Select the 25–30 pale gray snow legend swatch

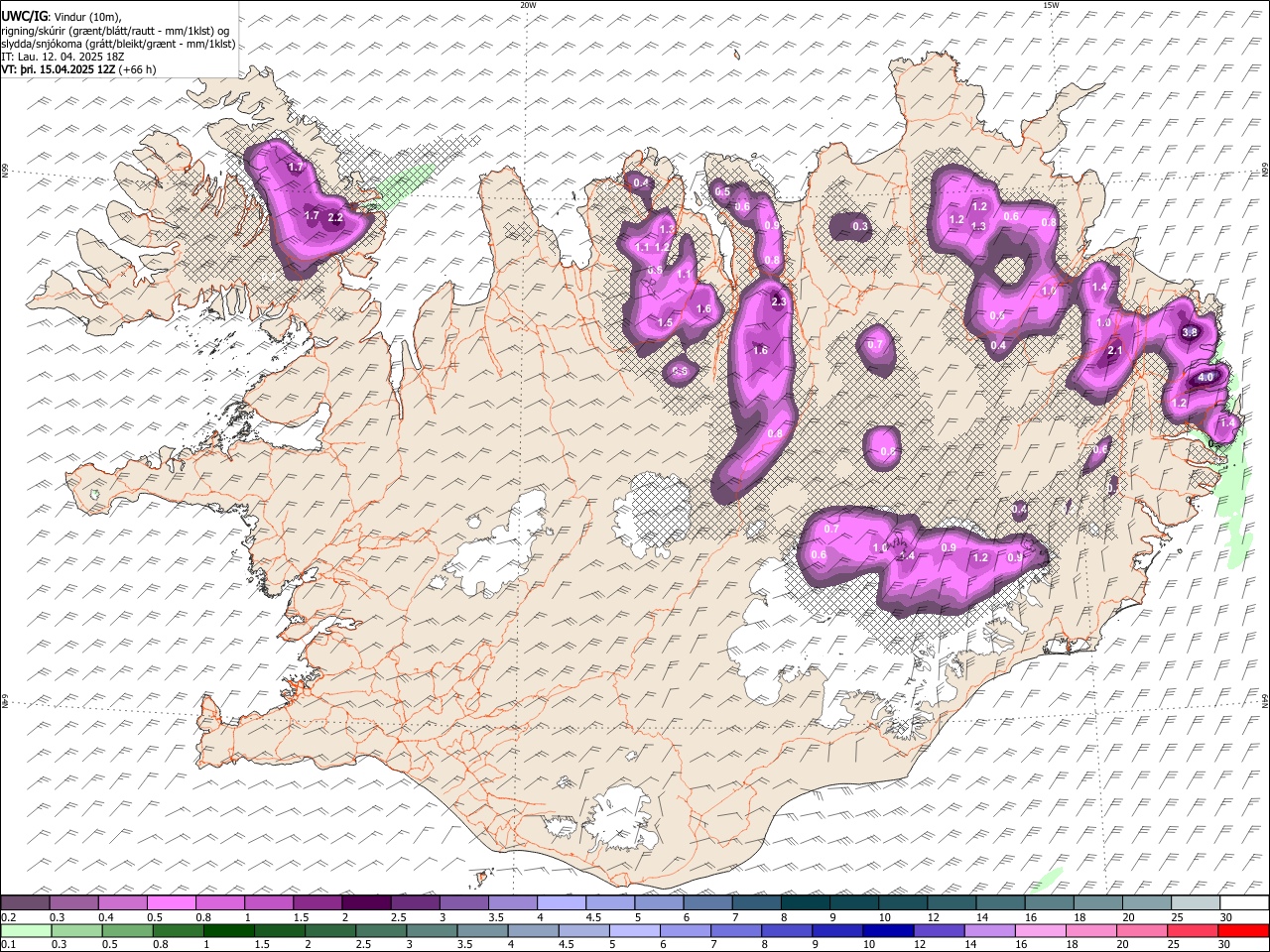(x=1196, y=902)
